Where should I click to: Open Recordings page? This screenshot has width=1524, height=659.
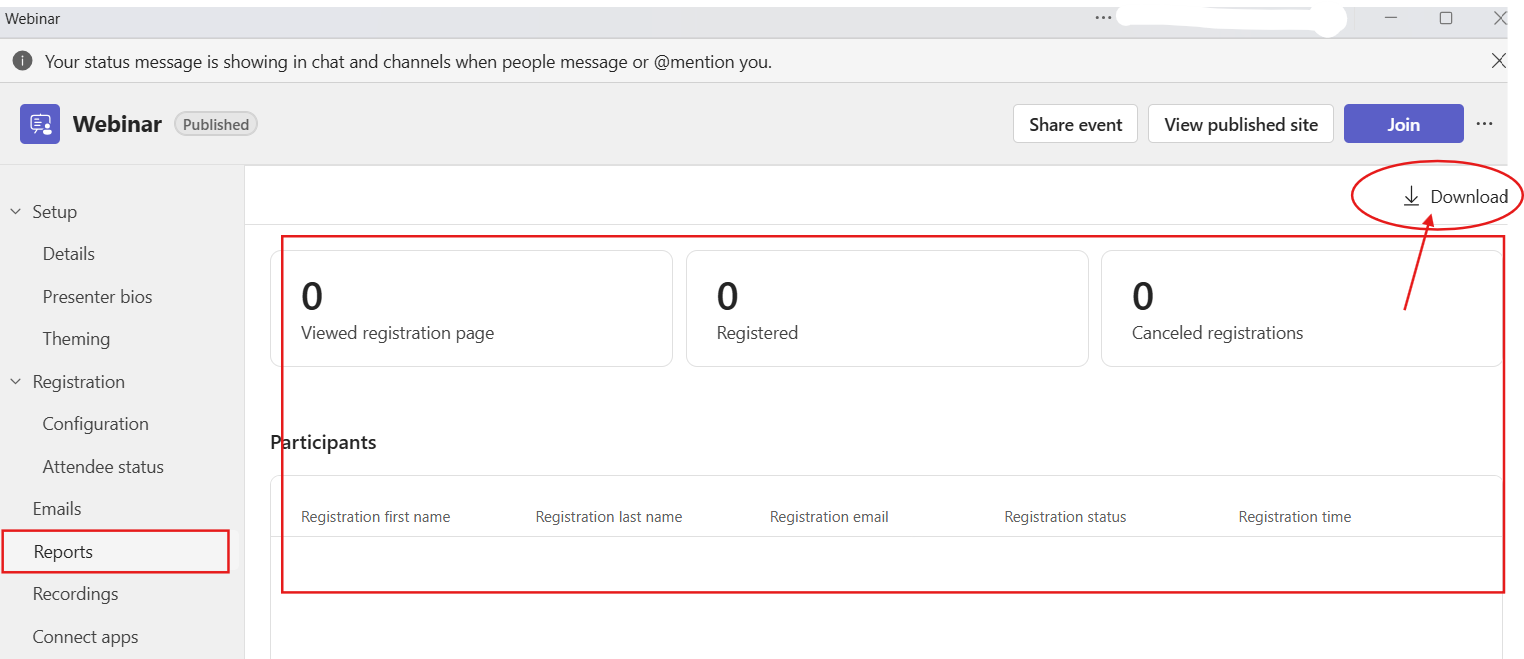(75, 594)
